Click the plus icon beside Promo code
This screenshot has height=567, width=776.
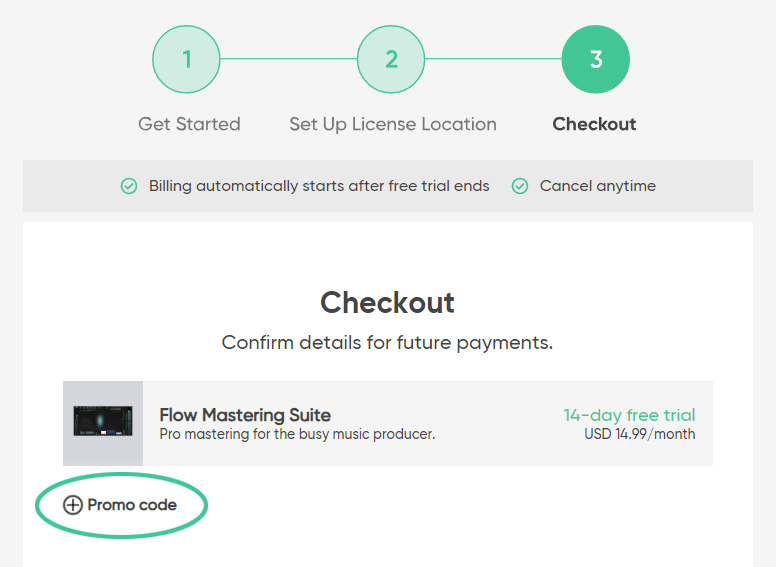(72, 505)
